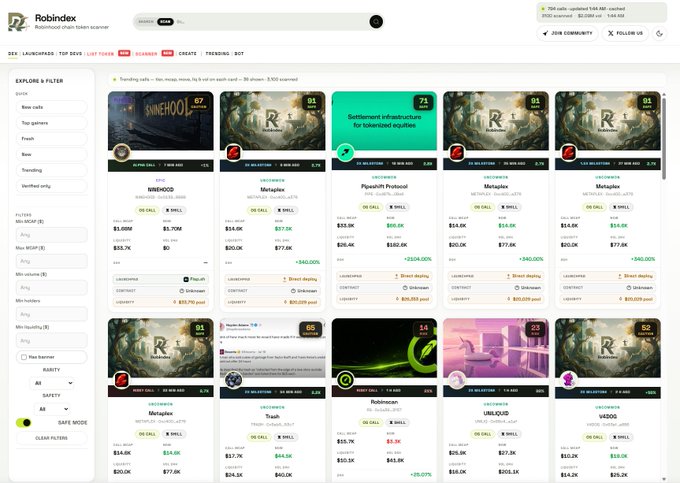The height and width of the screenshot is (483, 680).
Task: Focus the Min volume input field
Action: (52, 287)
